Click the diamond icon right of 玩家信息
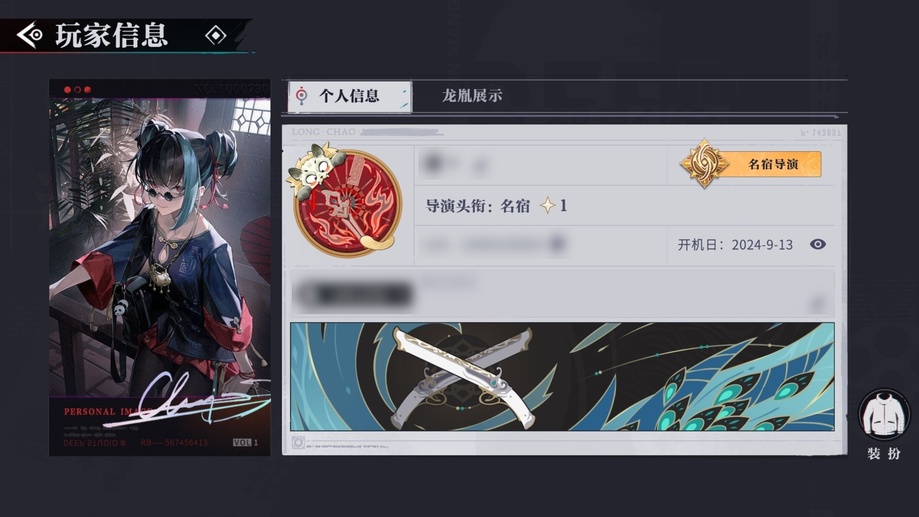This screenshot has height=517, width=919. click(216, 35)
